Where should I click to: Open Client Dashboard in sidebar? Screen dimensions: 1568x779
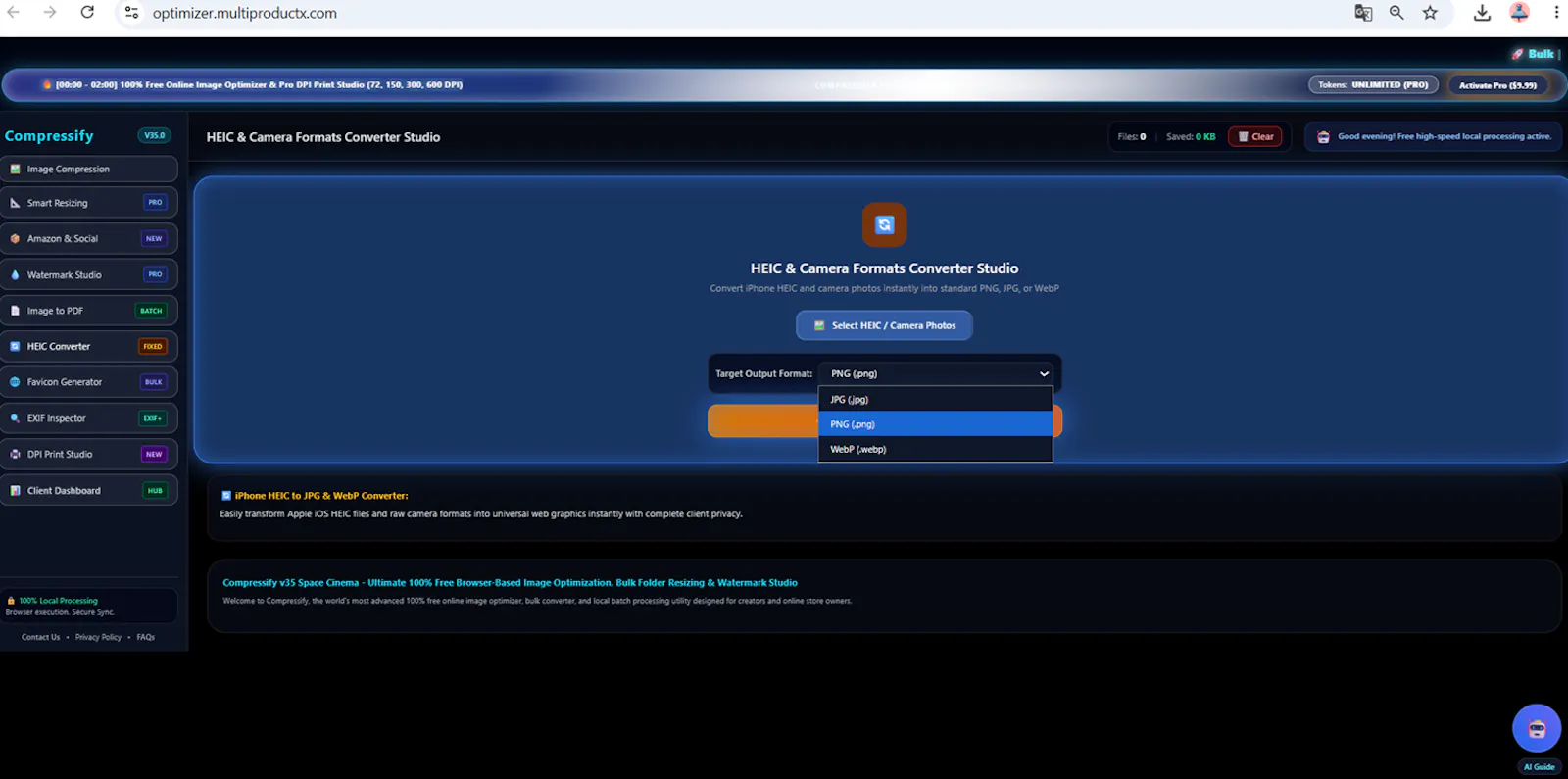pos(89,490)
